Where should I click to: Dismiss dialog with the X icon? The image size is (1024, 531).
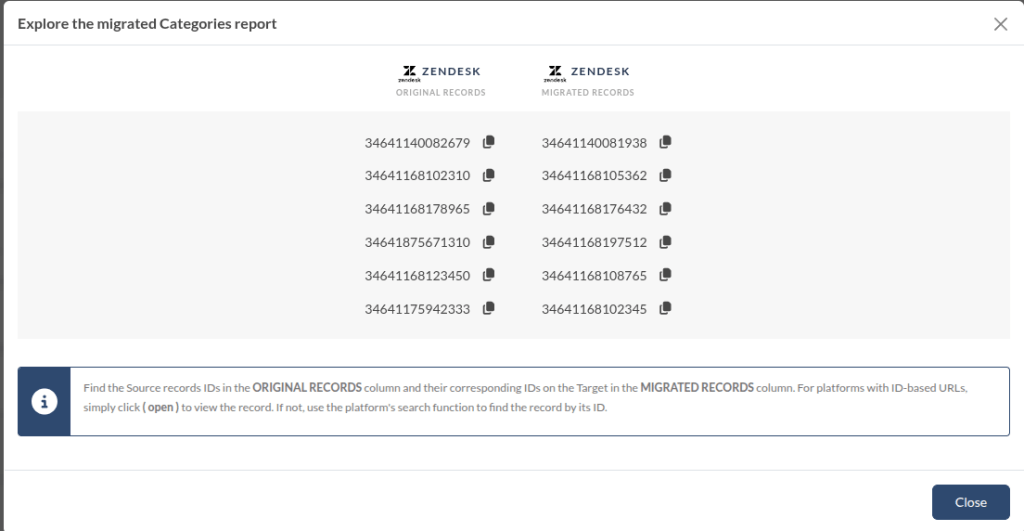pyautogui.click(x=1000, y=24)
